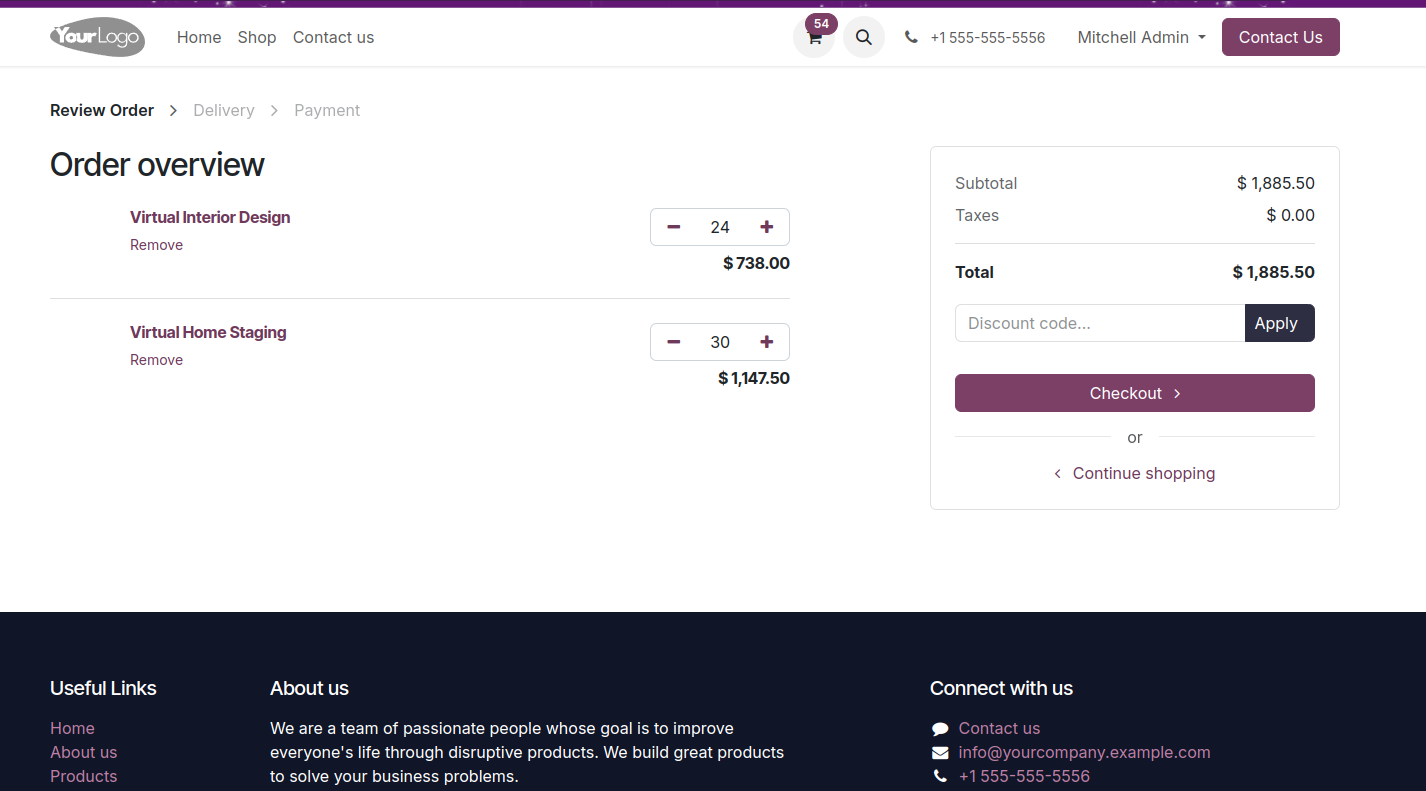This screenshot has width=1426, height=791.
Task: Click the YourLogo site logo
Action: (x=97, y=38)
